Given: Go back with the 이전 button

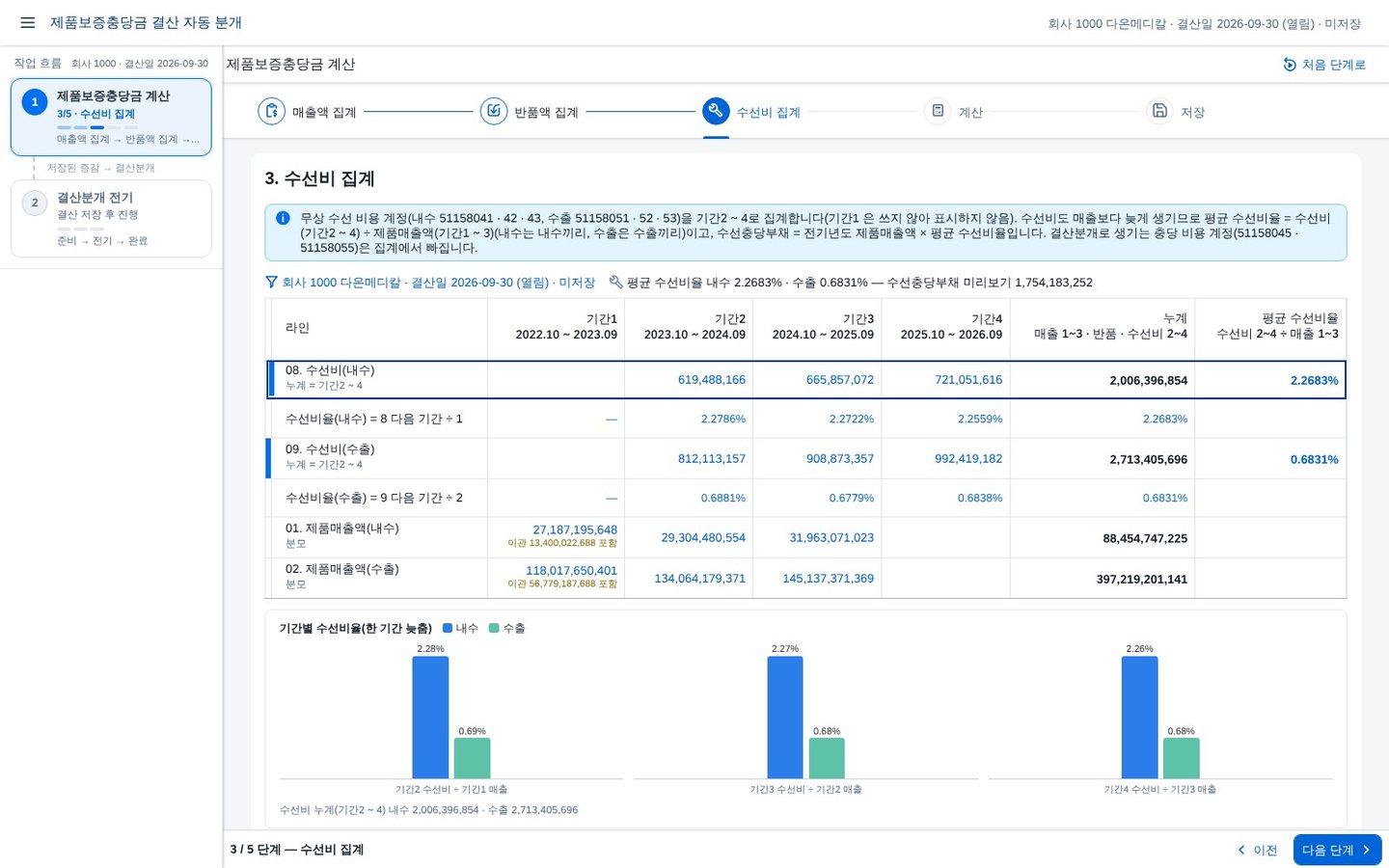Looking at the screenshot, I should click(1257, 850).
